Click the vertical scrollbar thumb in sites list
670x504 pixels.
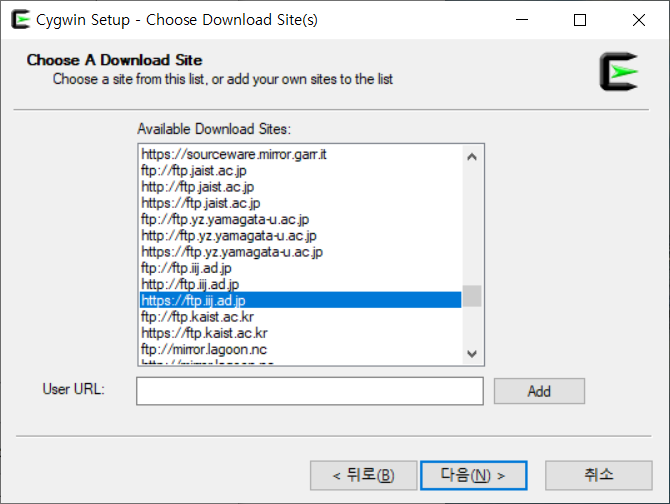(472, 296)
